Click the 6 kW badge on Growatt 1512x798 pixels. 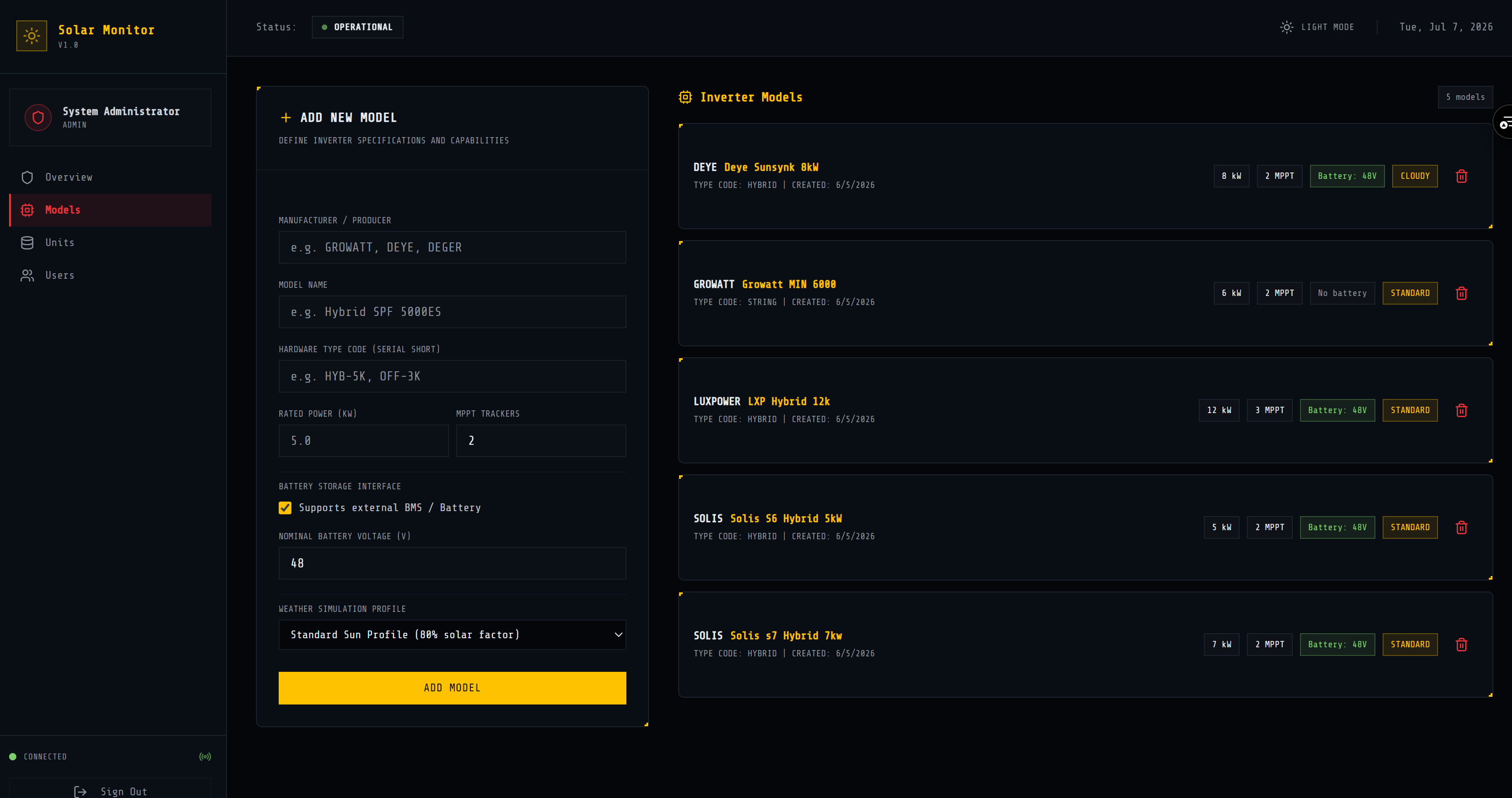1231,293
